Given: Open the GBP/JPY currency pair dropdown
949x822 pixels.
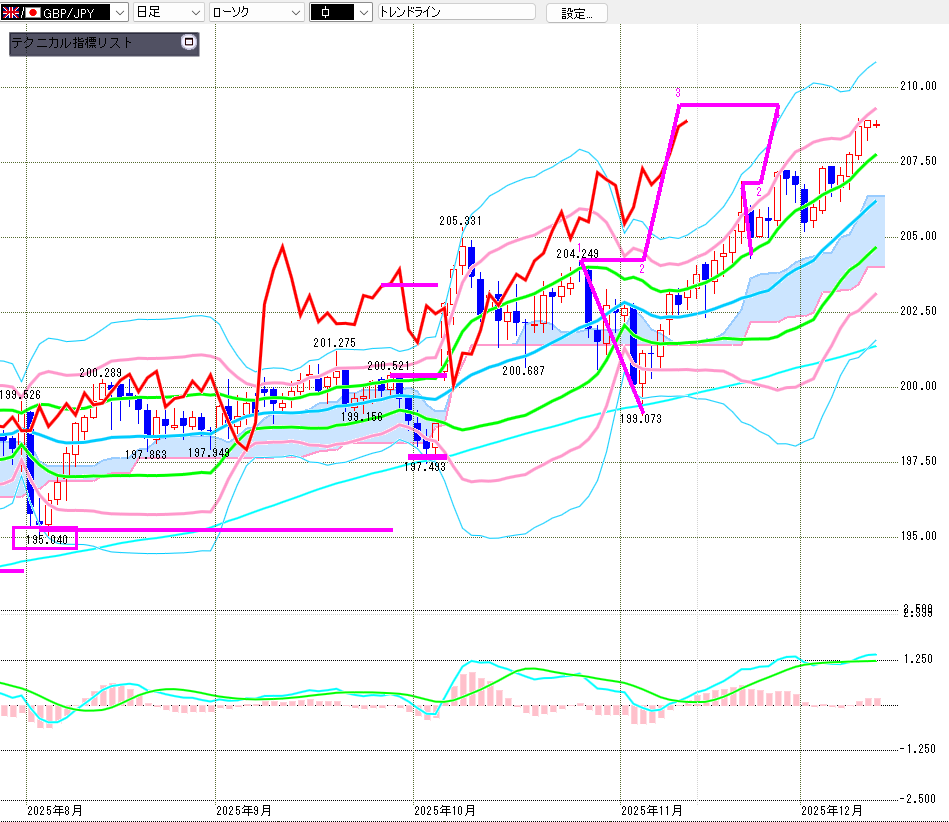Looking at the screenshot, I should [x=119, y=12].
